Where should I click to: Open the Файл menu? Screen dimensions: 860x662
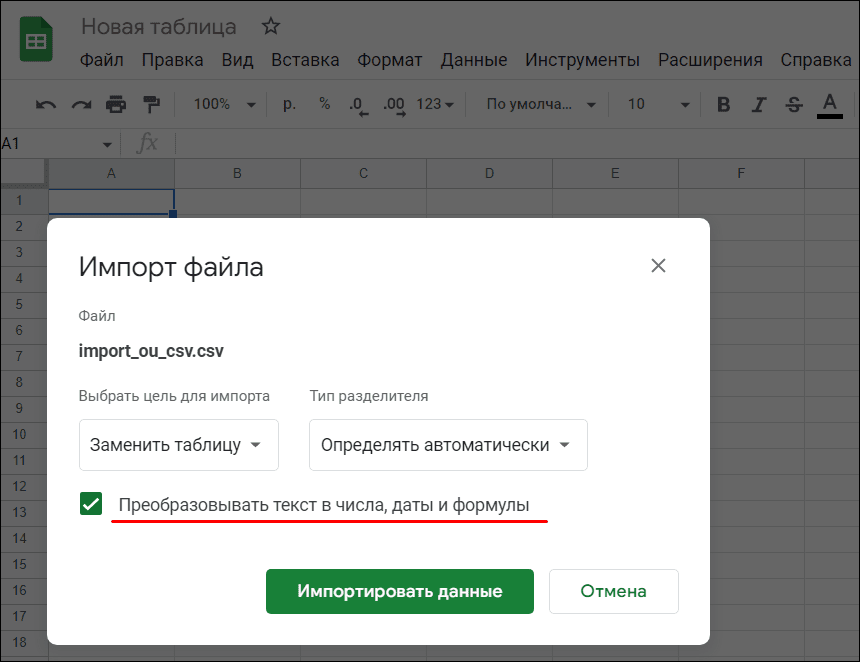(101, 60)
